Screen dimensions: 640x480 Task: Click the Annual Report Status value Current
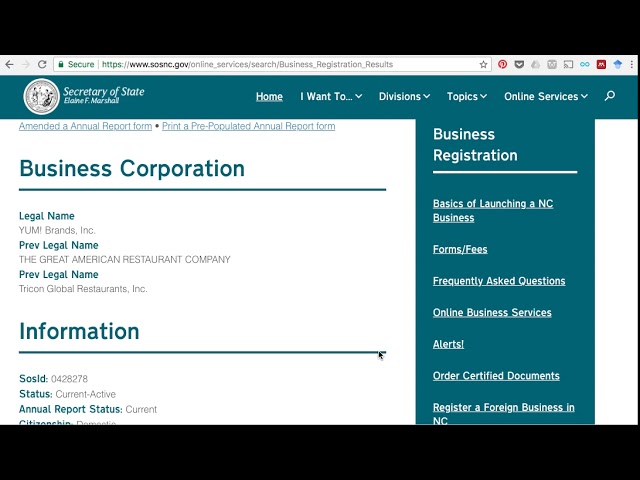(x=141, y=409)
